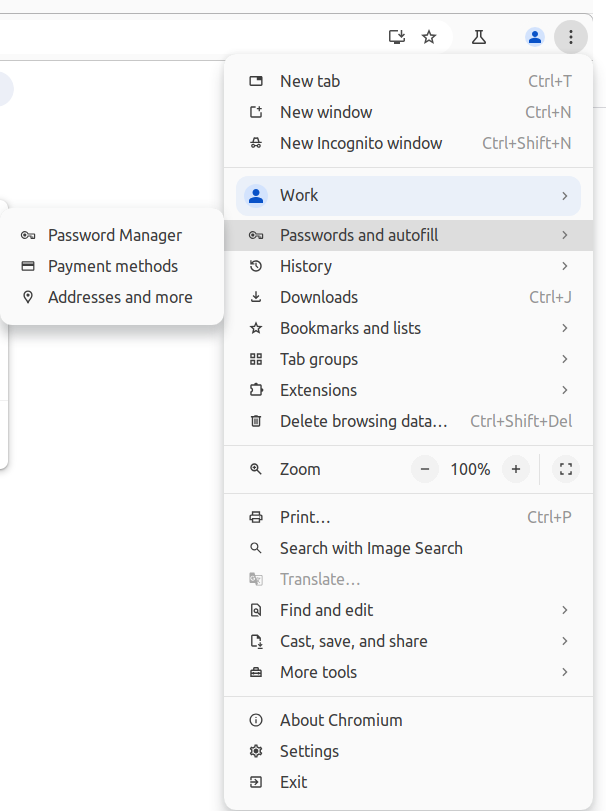The height and width of the screenshot is (811, 606).
Task: Click the install page icon in toolbar
Action: click(396, 36)
